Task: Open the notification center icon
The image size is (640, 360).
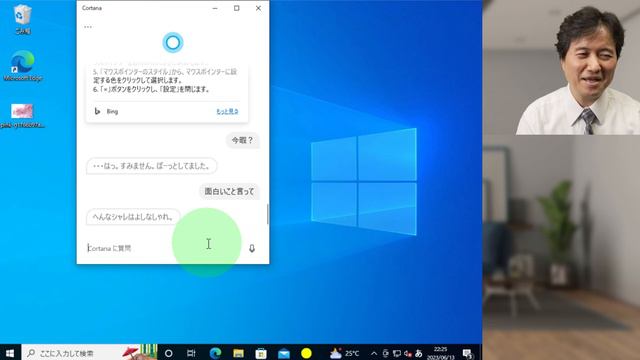Action: [468, 353]
